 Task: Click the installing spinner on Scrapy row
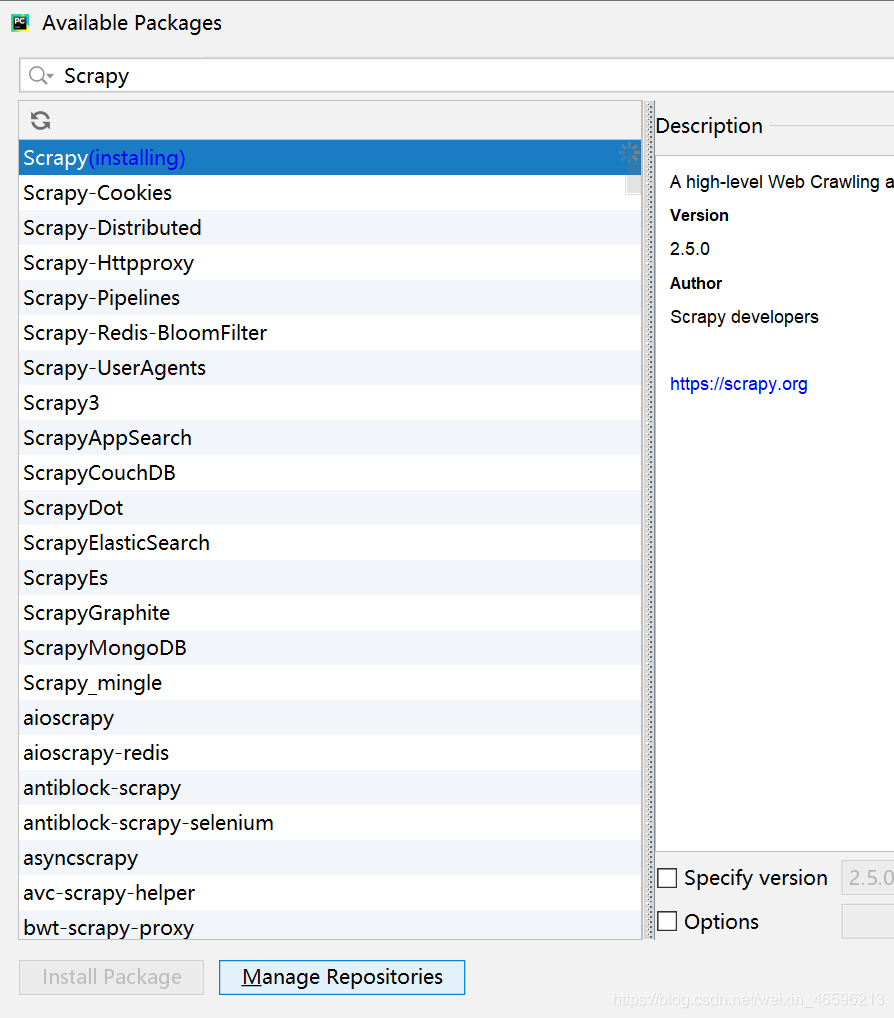click(628, 153)
